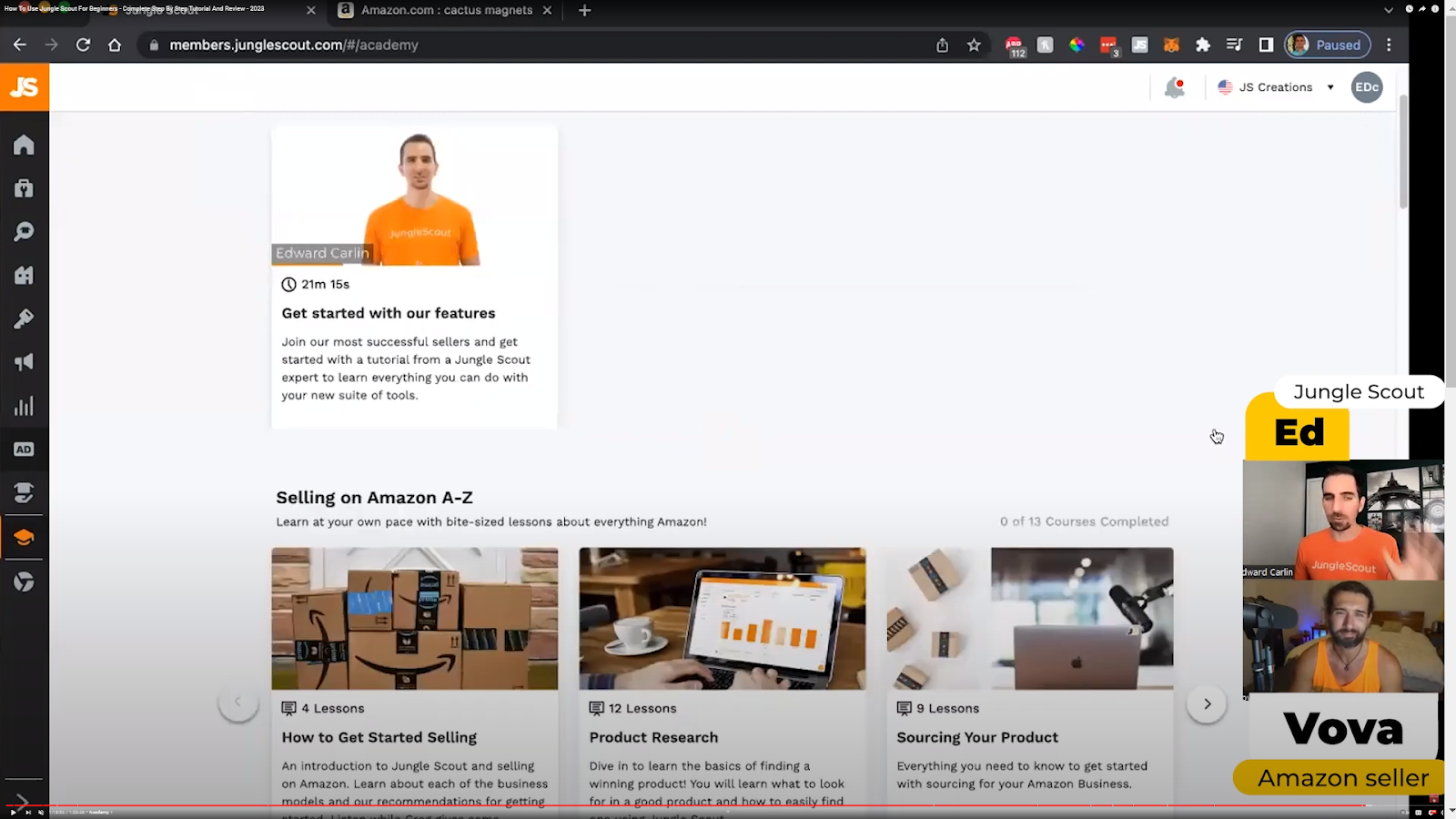Click the '0 of 13 Courses Completed' text
The width and height of the screenshot is (1456, 819).
[x=1084, y=521]
